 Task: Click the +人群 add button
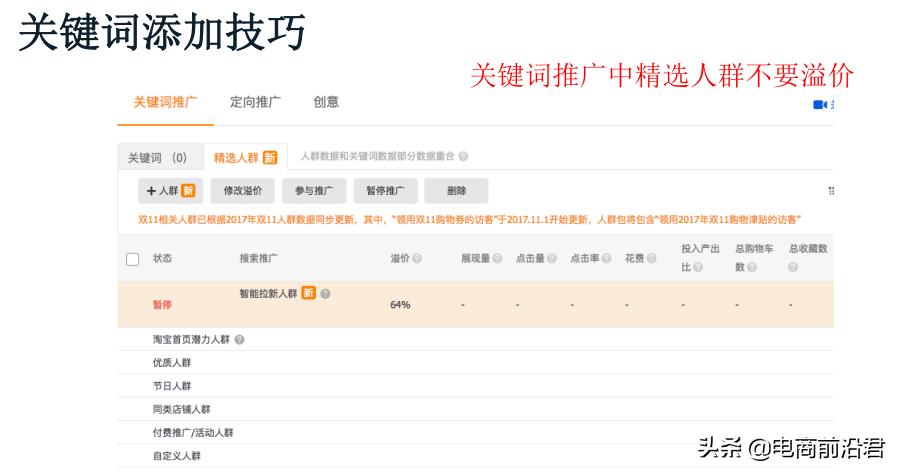[171, 190]
